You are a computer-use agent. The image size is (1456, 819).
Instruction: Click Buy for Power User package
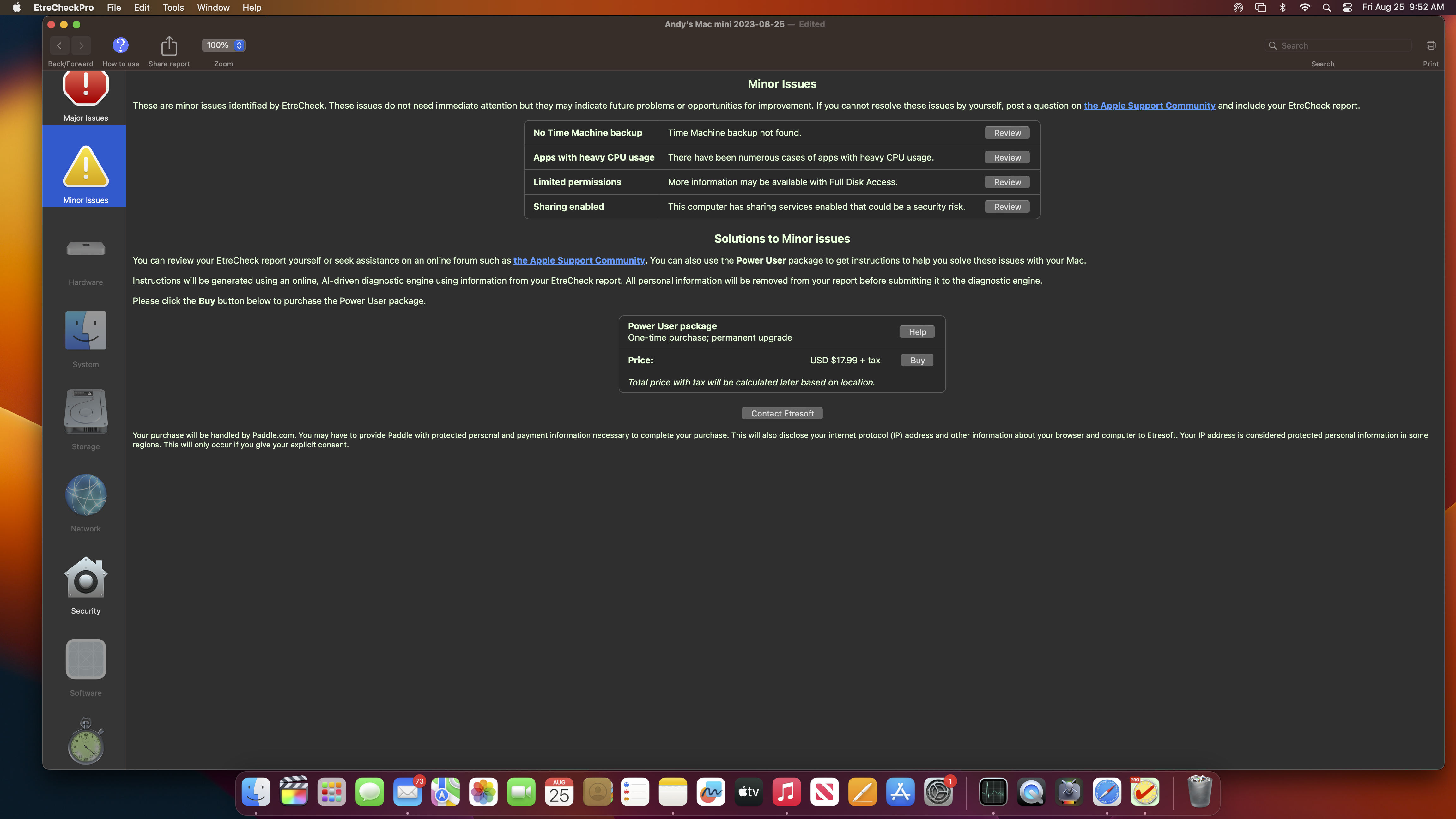tap(917, 361)
